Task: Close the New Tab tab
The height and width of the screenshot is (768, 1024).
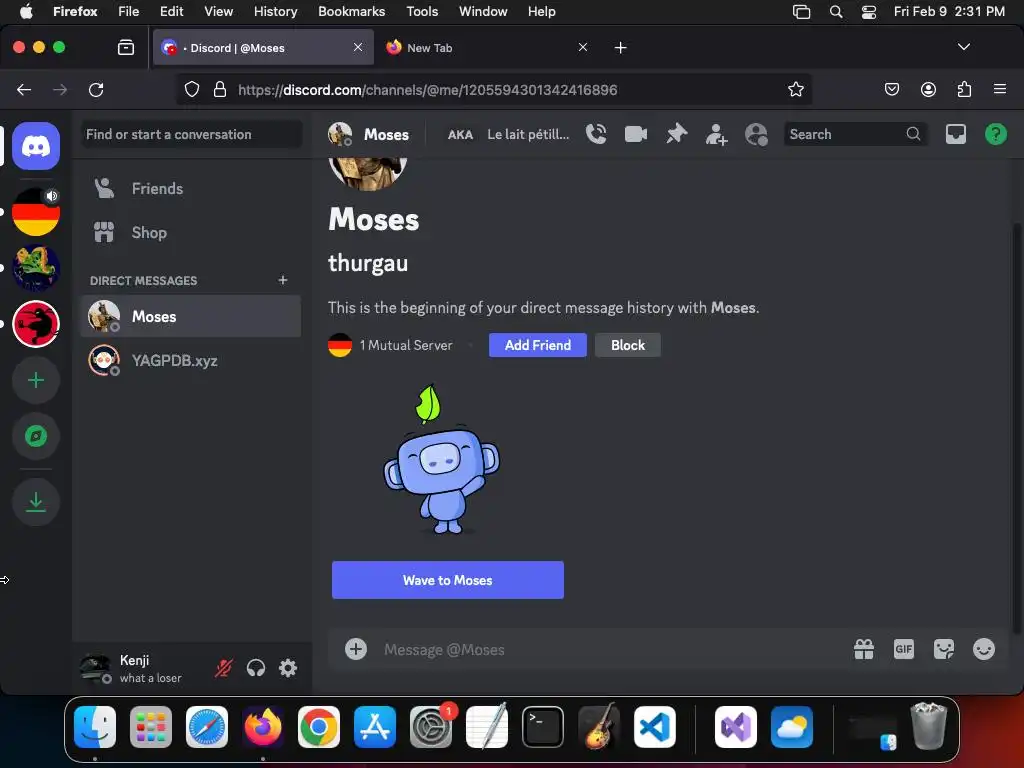Action: 583,47
